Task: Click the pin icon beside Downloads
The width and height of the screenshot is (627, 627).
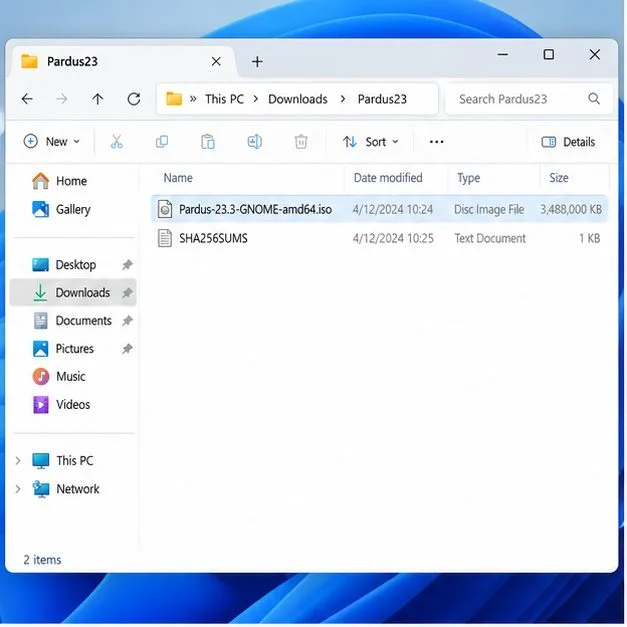Action: [x=127, y=293]
